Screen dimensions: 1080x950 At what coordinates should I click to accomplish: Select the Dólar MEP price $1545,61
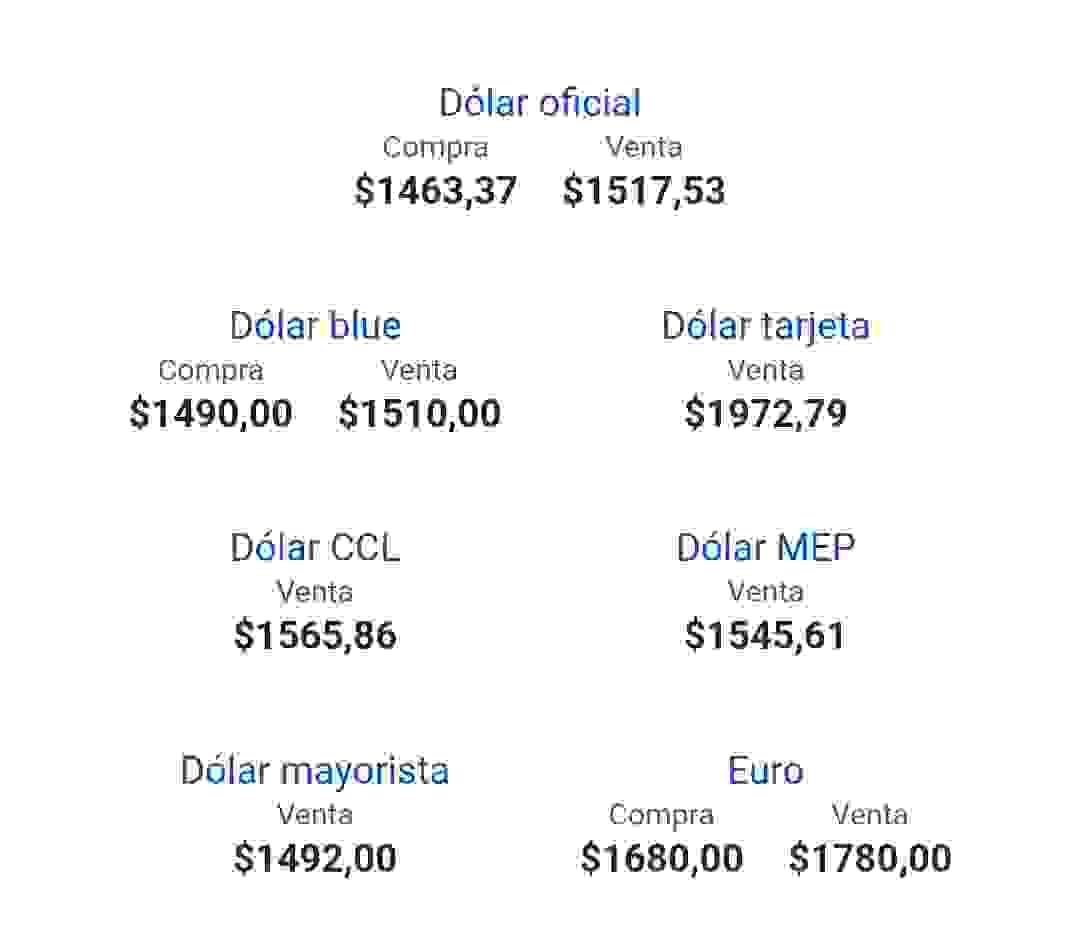[x=765, y=636]
